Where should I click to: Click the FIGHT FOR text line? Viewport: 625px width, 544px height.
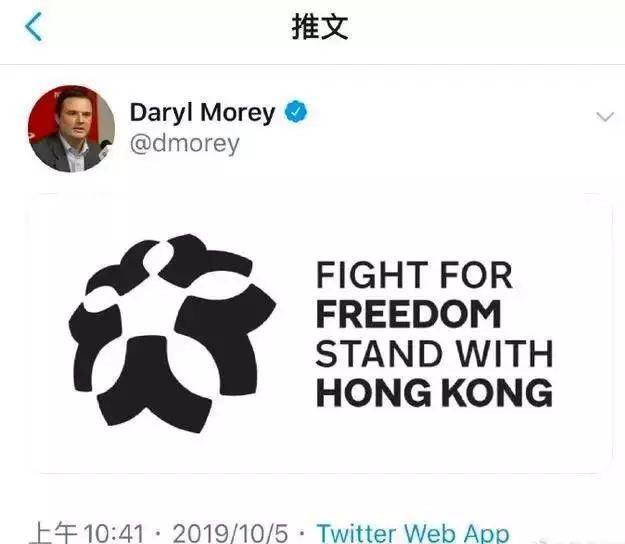(x=414, y=275)
